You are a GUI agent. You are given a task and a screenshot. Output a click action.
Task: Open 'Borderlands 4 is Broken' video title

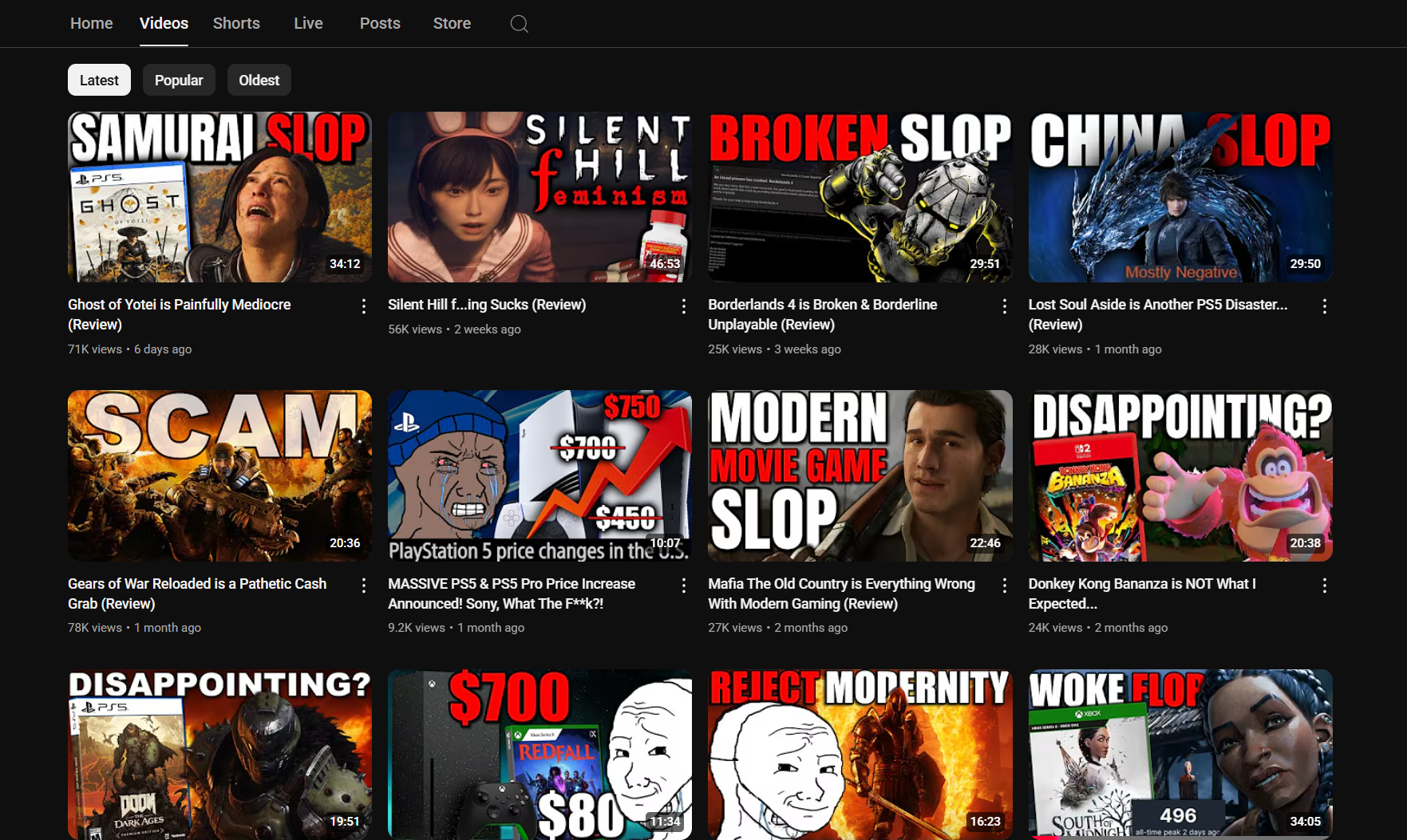coord(823,314)
